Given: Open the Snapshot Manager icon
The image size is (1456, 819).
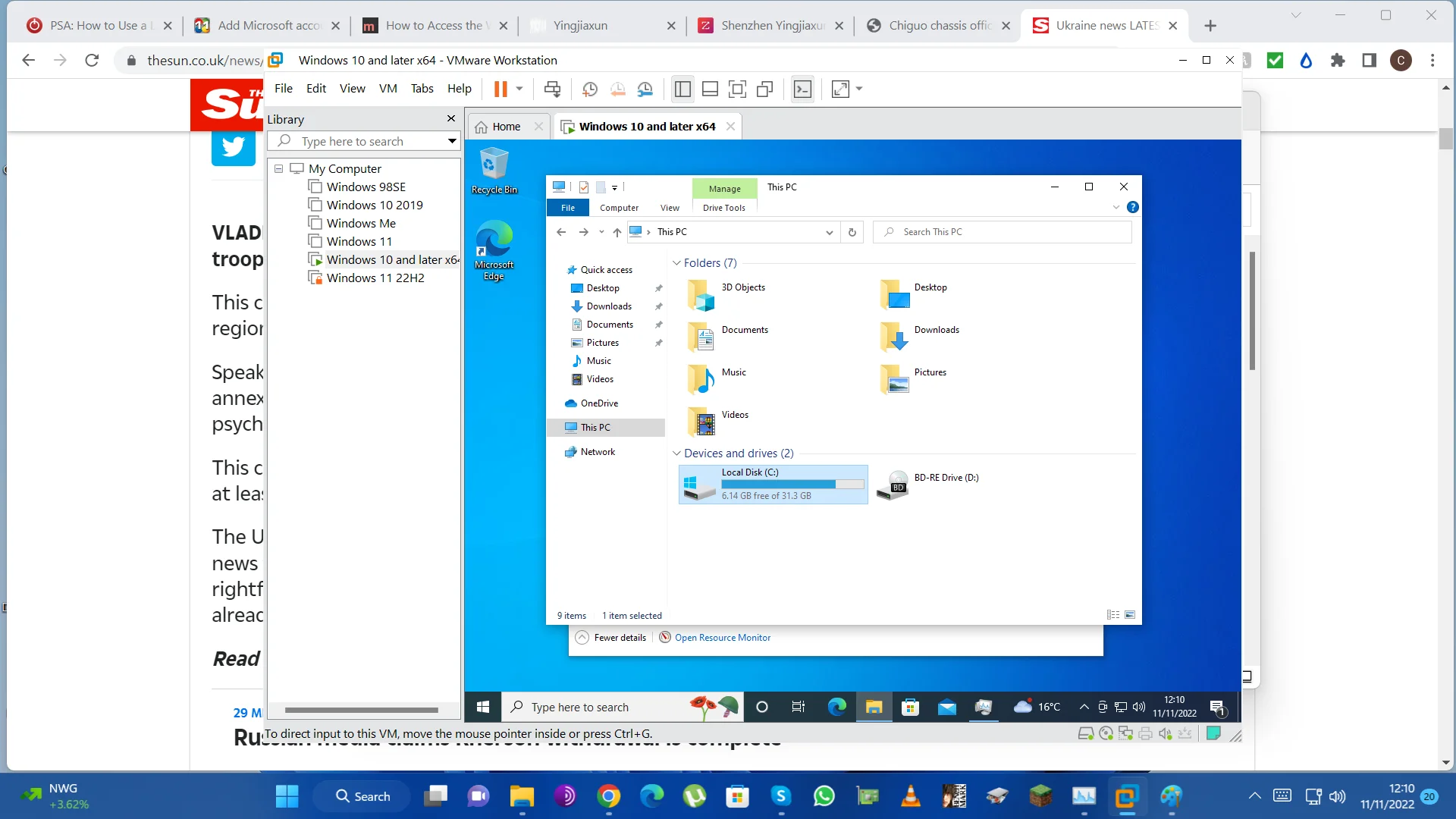Looking at the screenshot, I should point(645,89).
